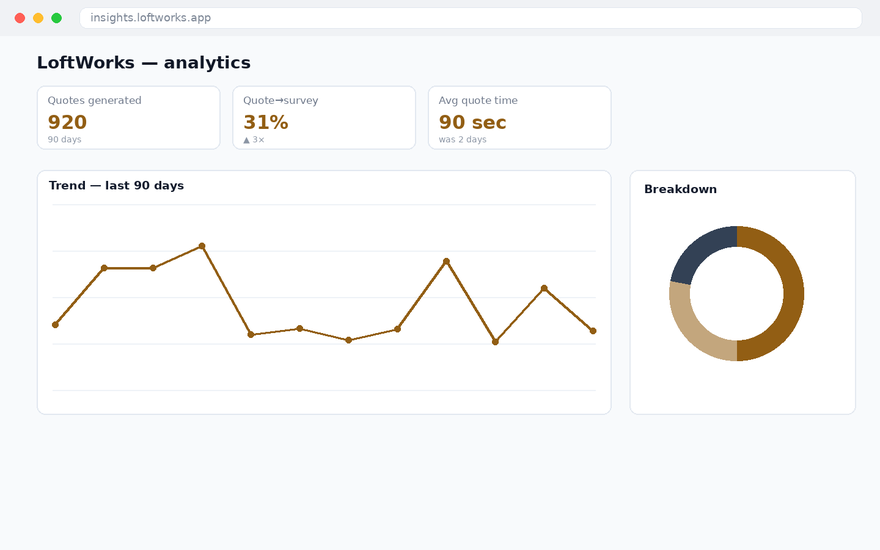880x550 pixels.
Task: Select the brown donut segment
Action: pos(792,294)
